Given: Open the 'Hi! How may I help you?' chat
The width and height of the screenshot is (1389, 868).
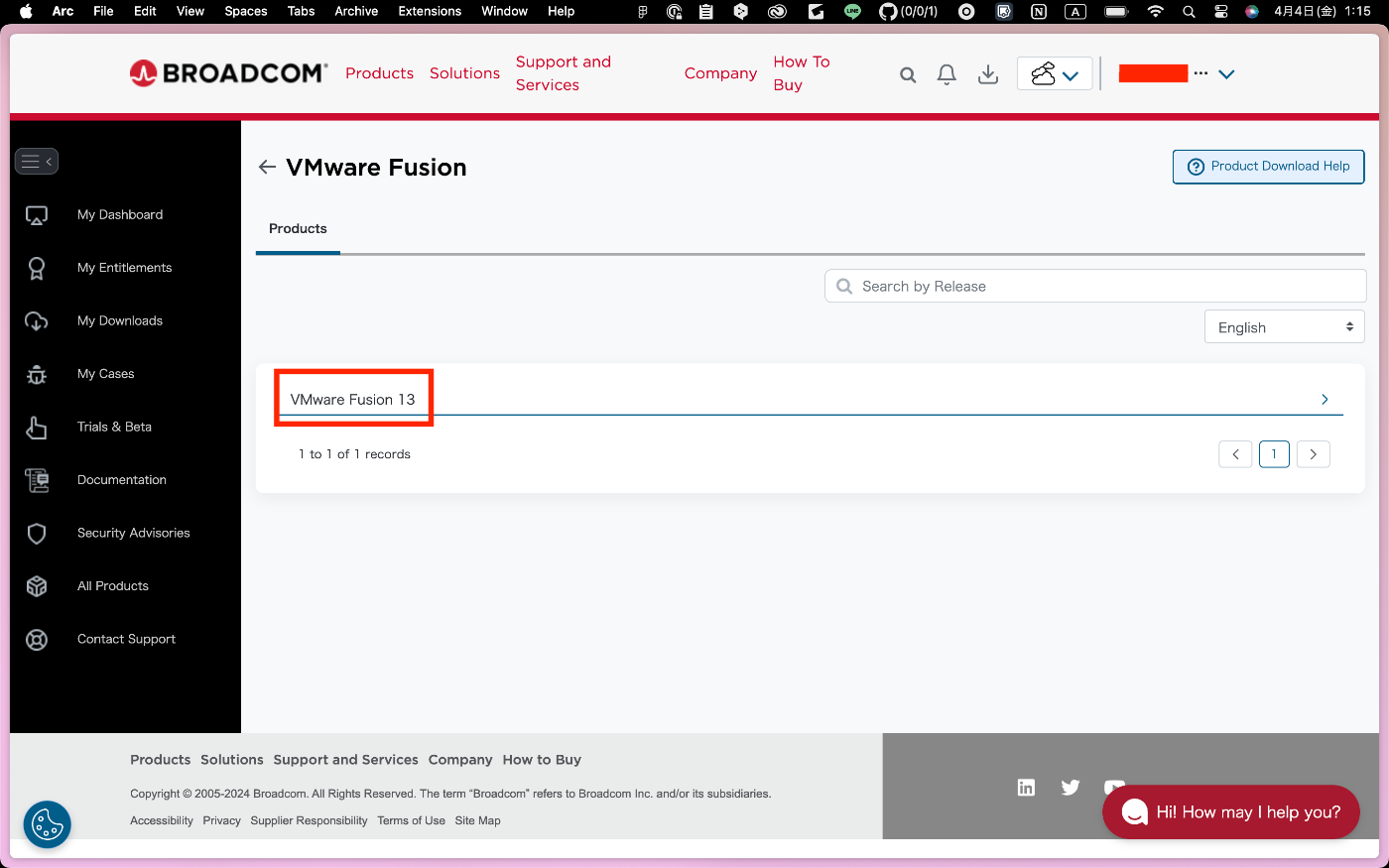Looking at the screenshot, I should (x=1231, y=812).
